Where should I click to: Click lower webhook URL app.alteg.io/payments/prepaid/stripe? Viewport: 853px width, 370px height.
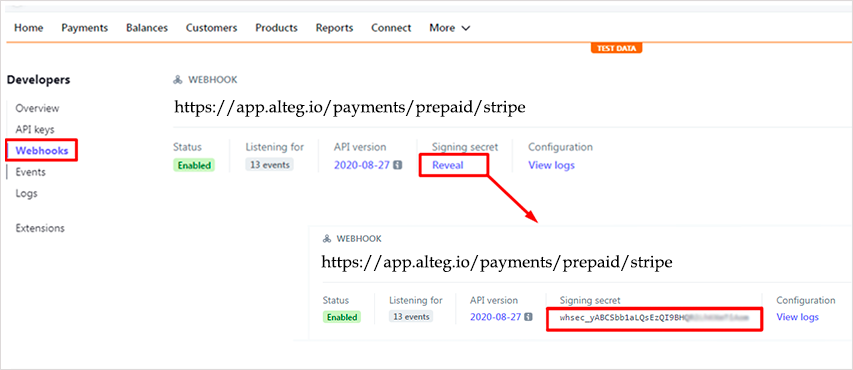[x=497, y=262]
